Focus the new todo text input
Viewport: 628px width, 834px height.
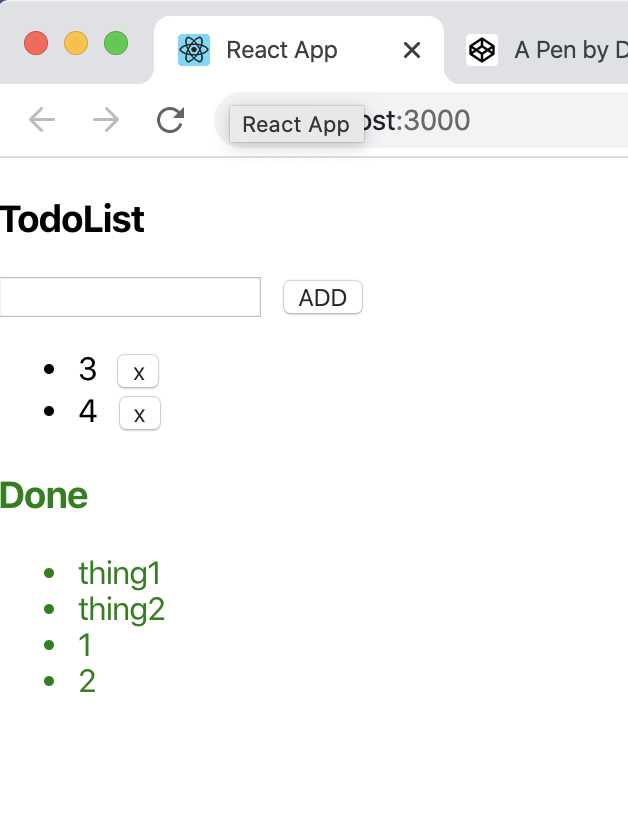pyautogui.click(x=130, y=297)
